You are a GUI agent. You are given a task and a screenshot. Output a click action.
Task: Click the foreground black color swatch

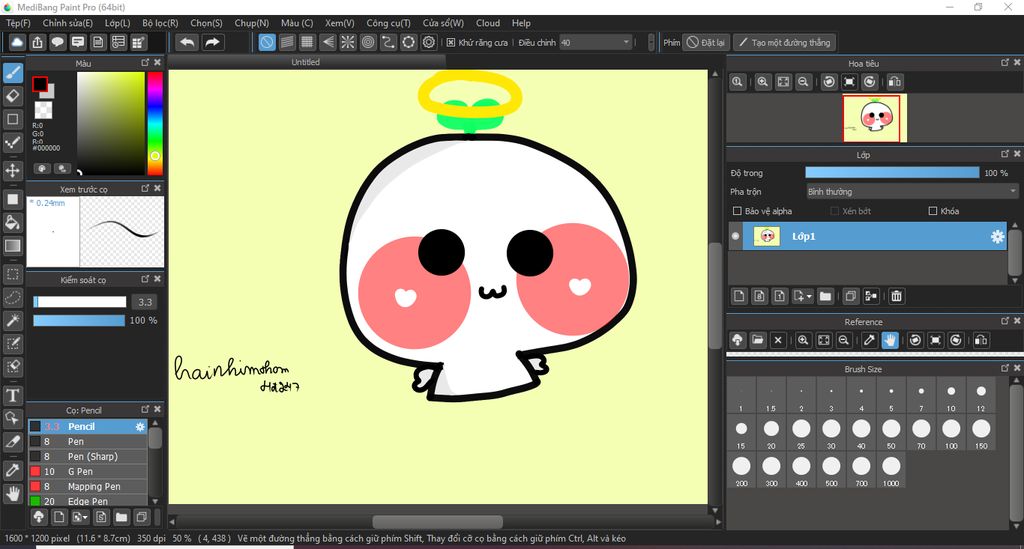[x=40, y=84]
